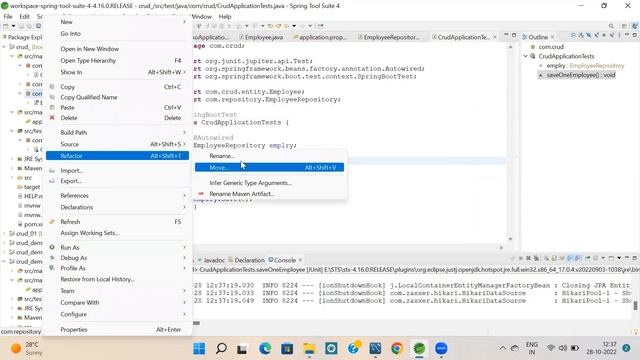Click the volume icon in system tray
Viewport: 640px width, 360px height.
pos(563,348)
